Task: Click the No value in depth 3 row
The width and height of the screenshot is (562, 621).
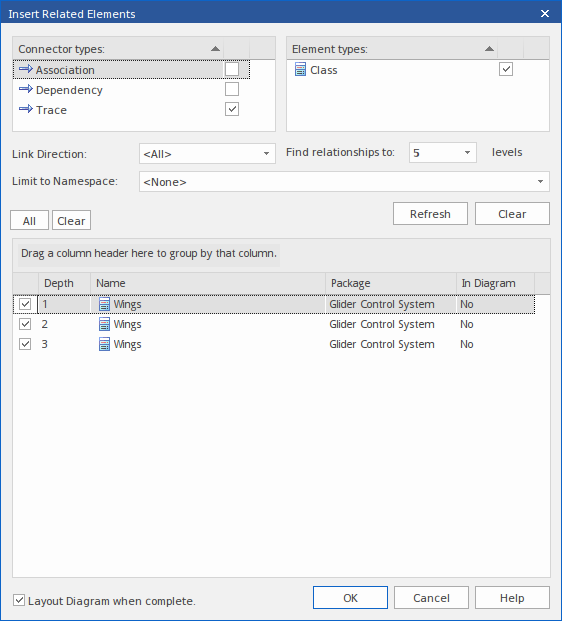Action: (467, 344)
